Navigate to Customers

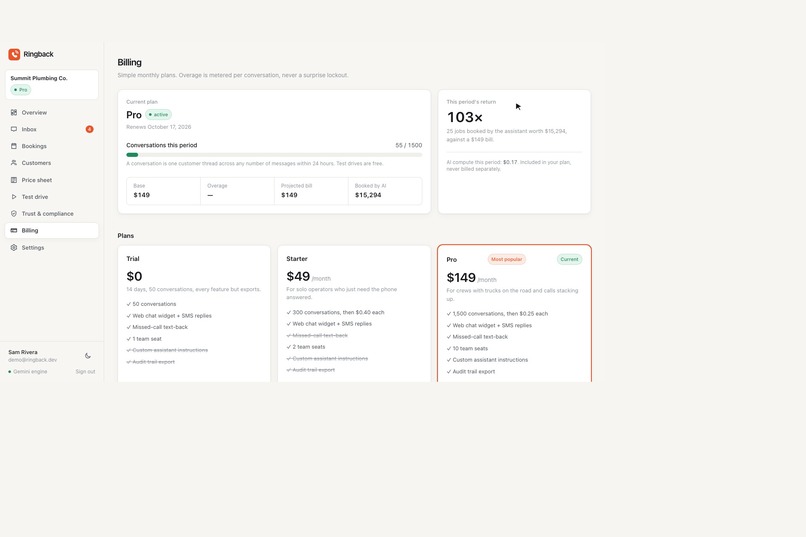(x=51, y=163)
